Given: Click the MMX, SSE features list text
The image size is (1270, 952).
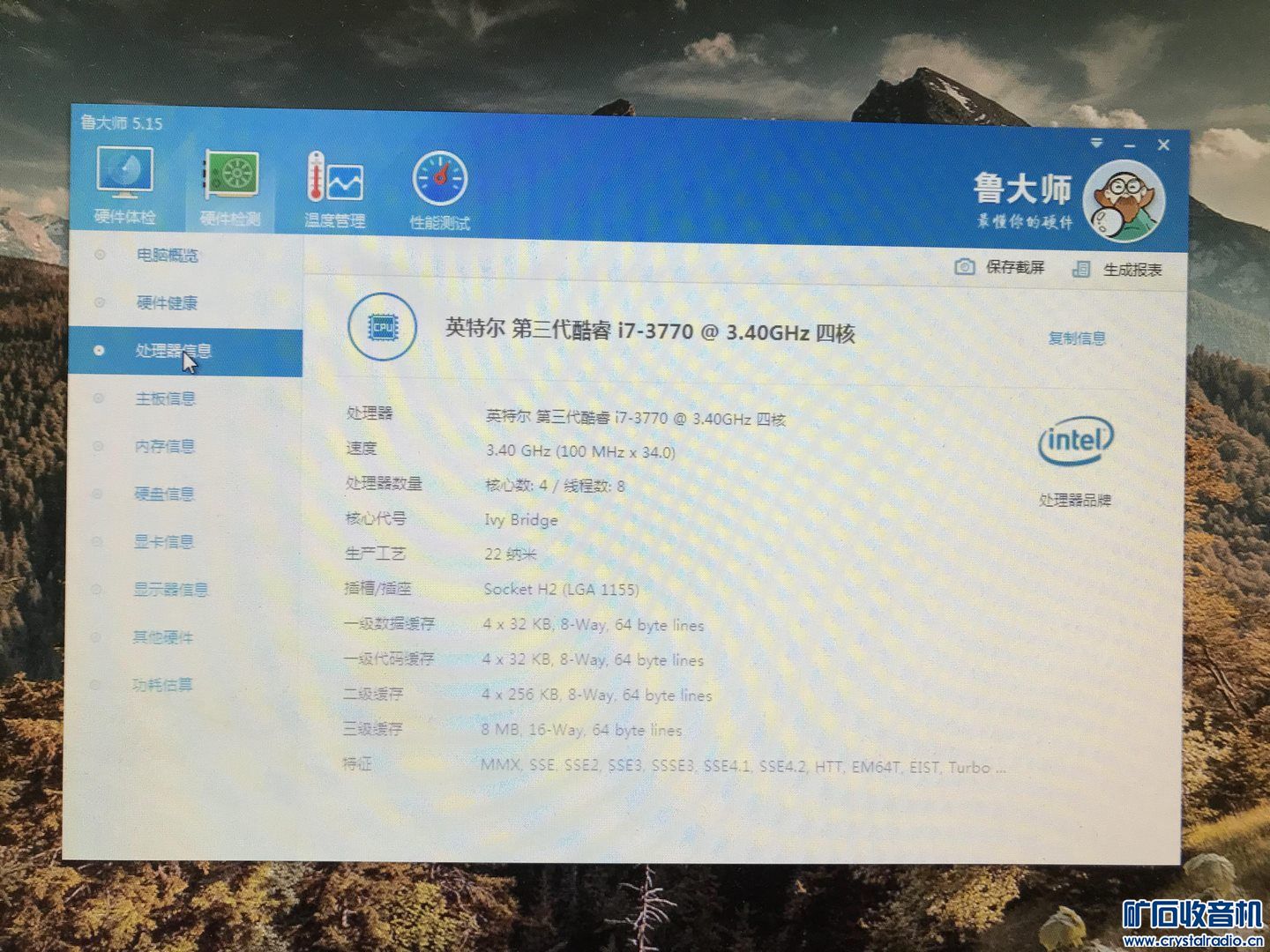Looking at the screenshot, I should click(743, 766).
